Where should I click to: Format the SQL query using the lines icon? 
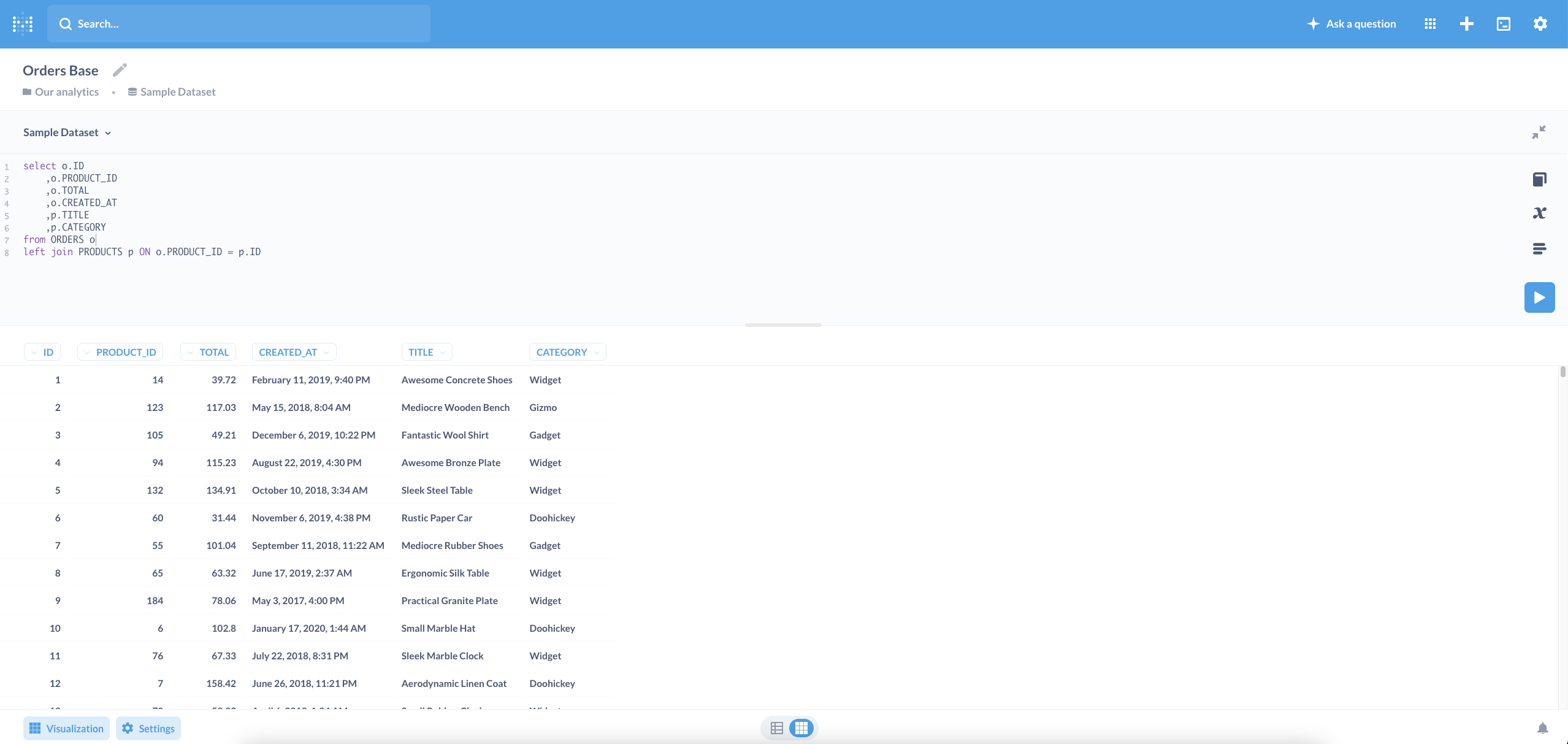(x=1540, y=248)
